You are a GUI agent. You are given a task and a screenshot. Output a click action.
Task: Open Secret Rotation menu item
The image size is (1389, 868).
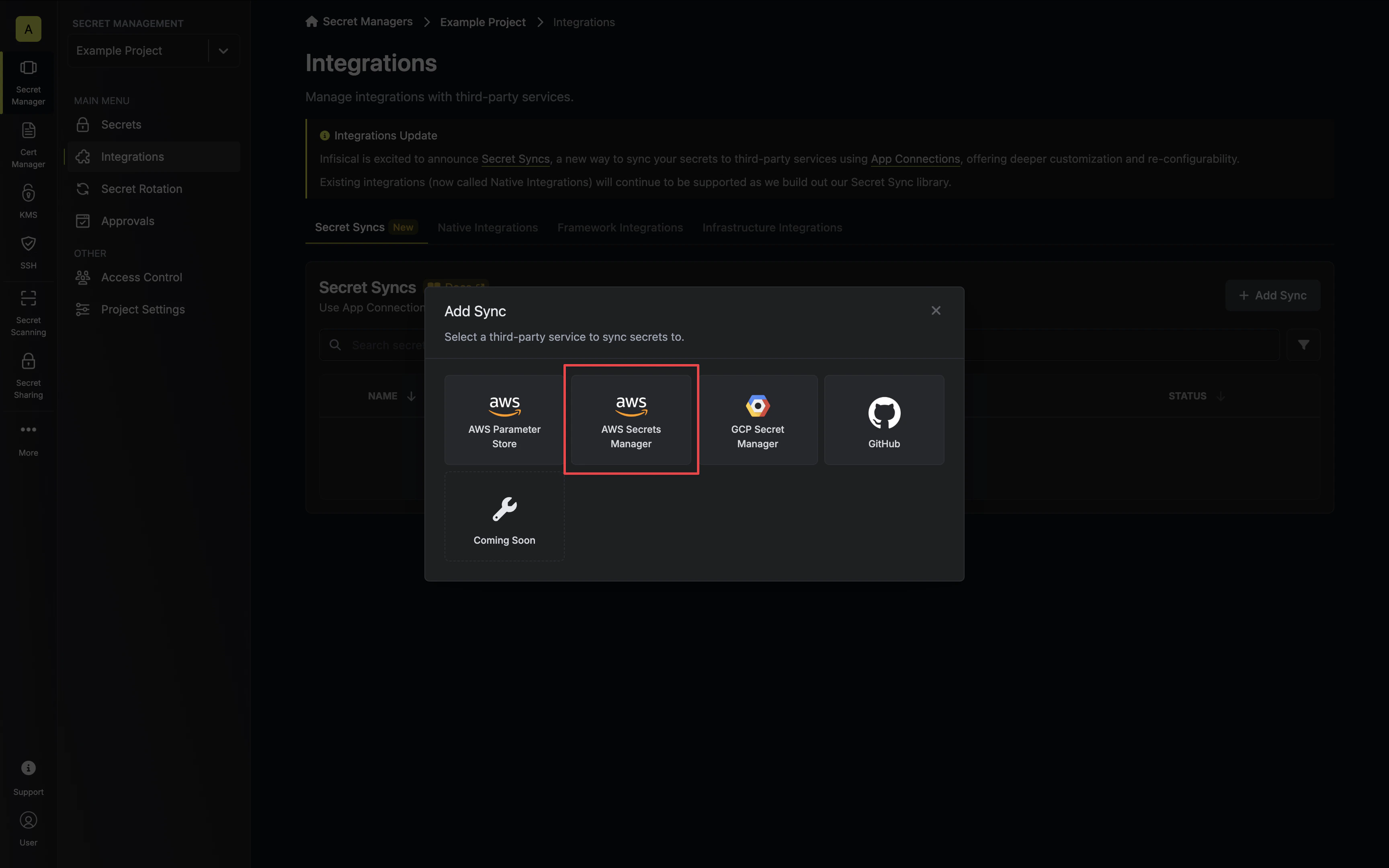coord(154,189)
